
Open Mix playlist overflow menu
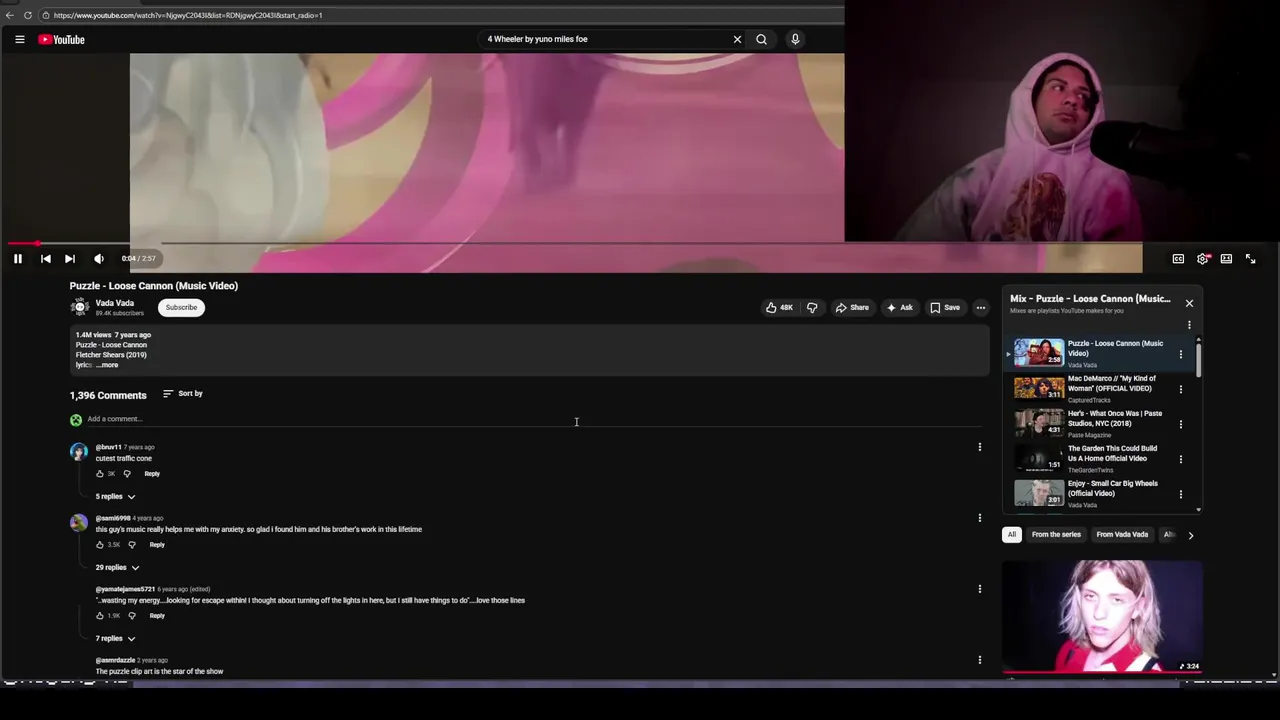point(1189,325)
